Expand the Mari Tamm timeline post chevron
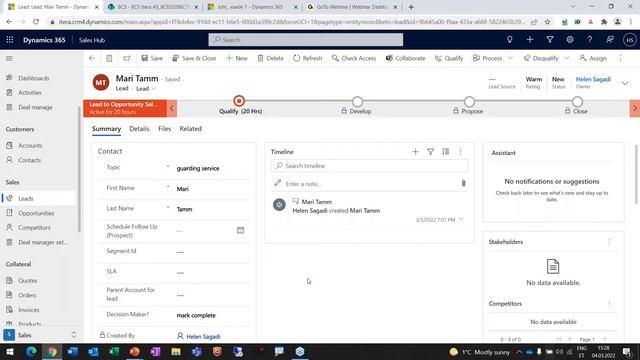Viewport: 640px width, 360px height. click(x=461, y=219)
